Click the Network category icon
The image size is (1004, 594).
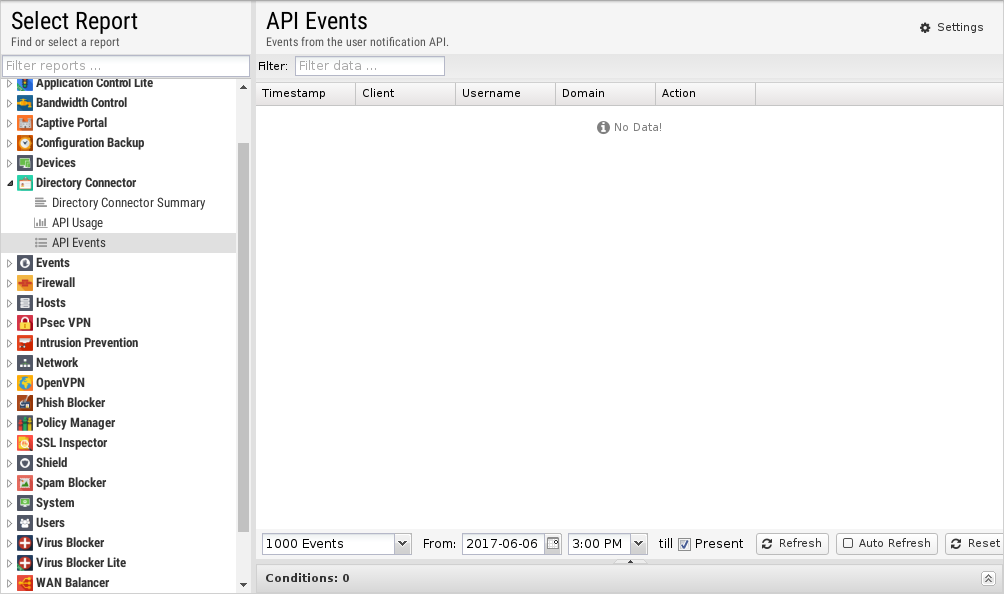pyautogui.click(x=24, y=363)
